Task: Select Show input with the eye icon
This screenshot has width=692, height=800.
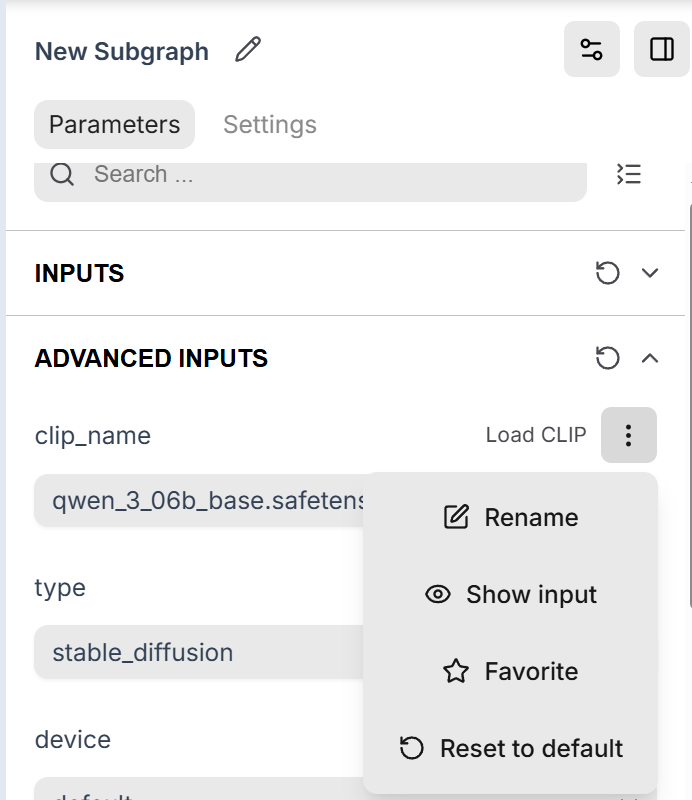Action: [x=510, y=594]
